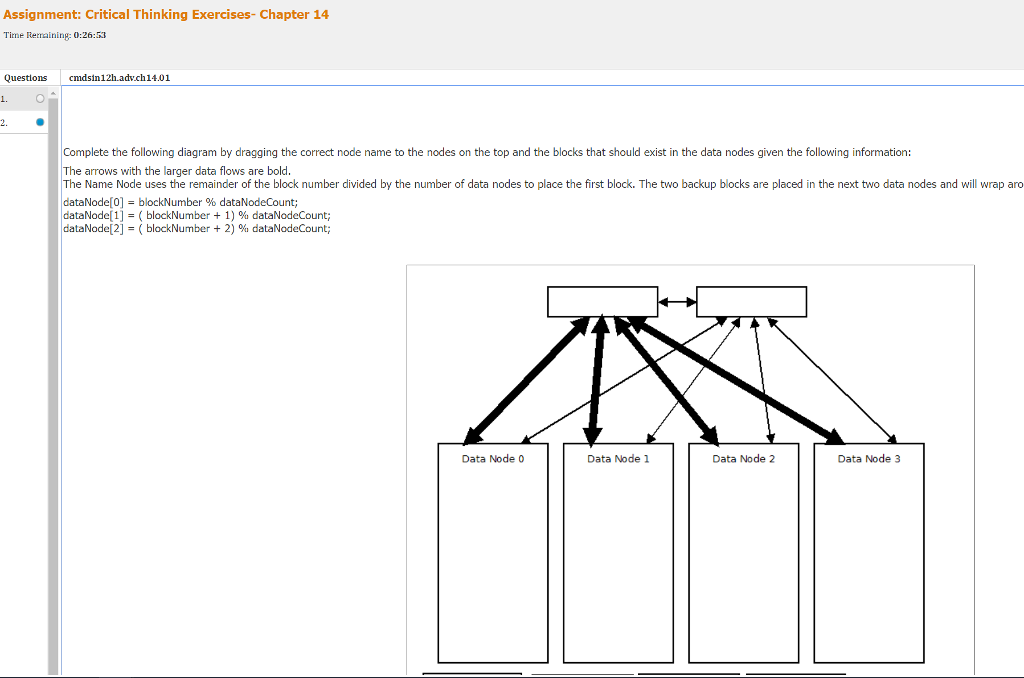Click the empty node box right of the double arrow
The width and height of the screenshot is (1024, 678).
point(751,300)
